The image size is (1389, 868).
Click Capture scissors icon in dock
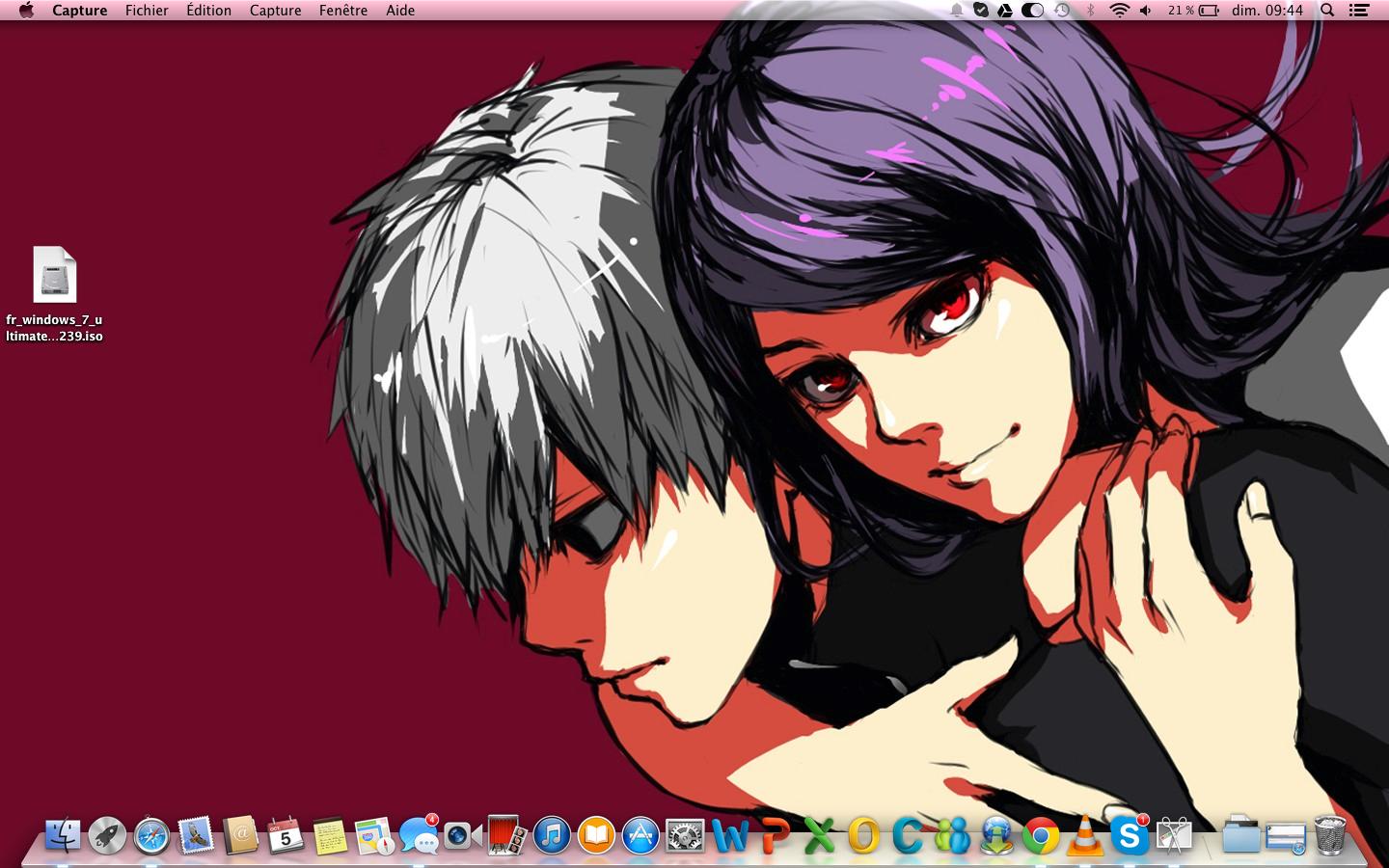pyautogui.click(x=1174, y=835)
